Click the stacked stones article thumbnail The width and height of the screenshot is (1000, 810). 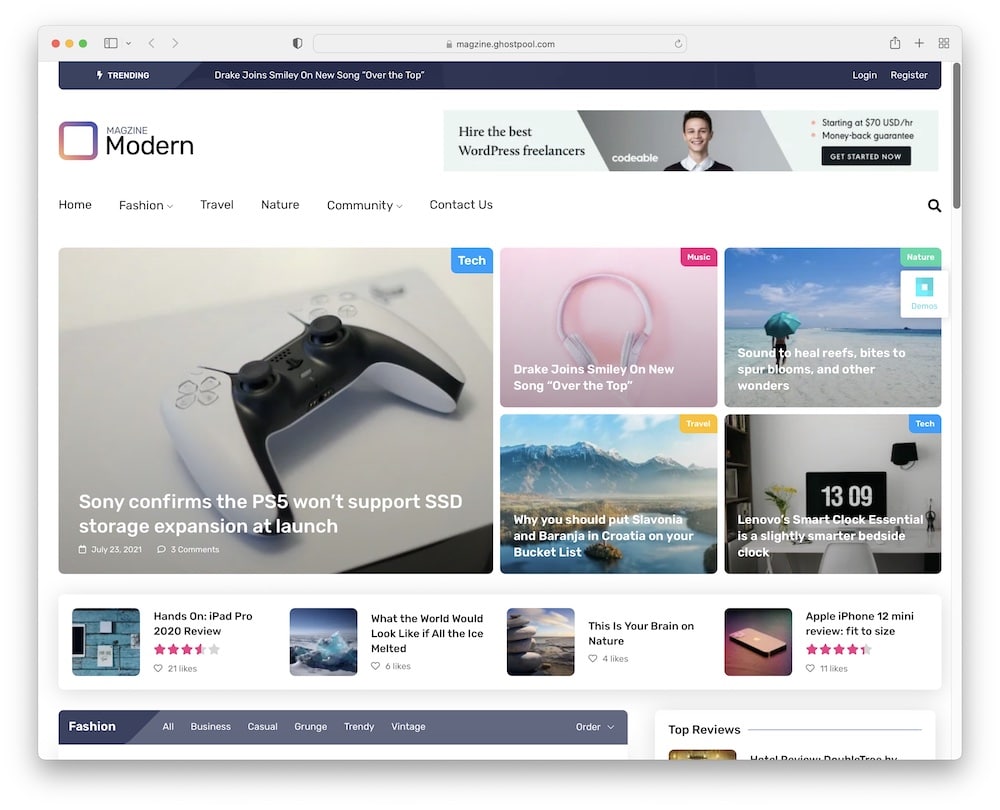(540, 642)
